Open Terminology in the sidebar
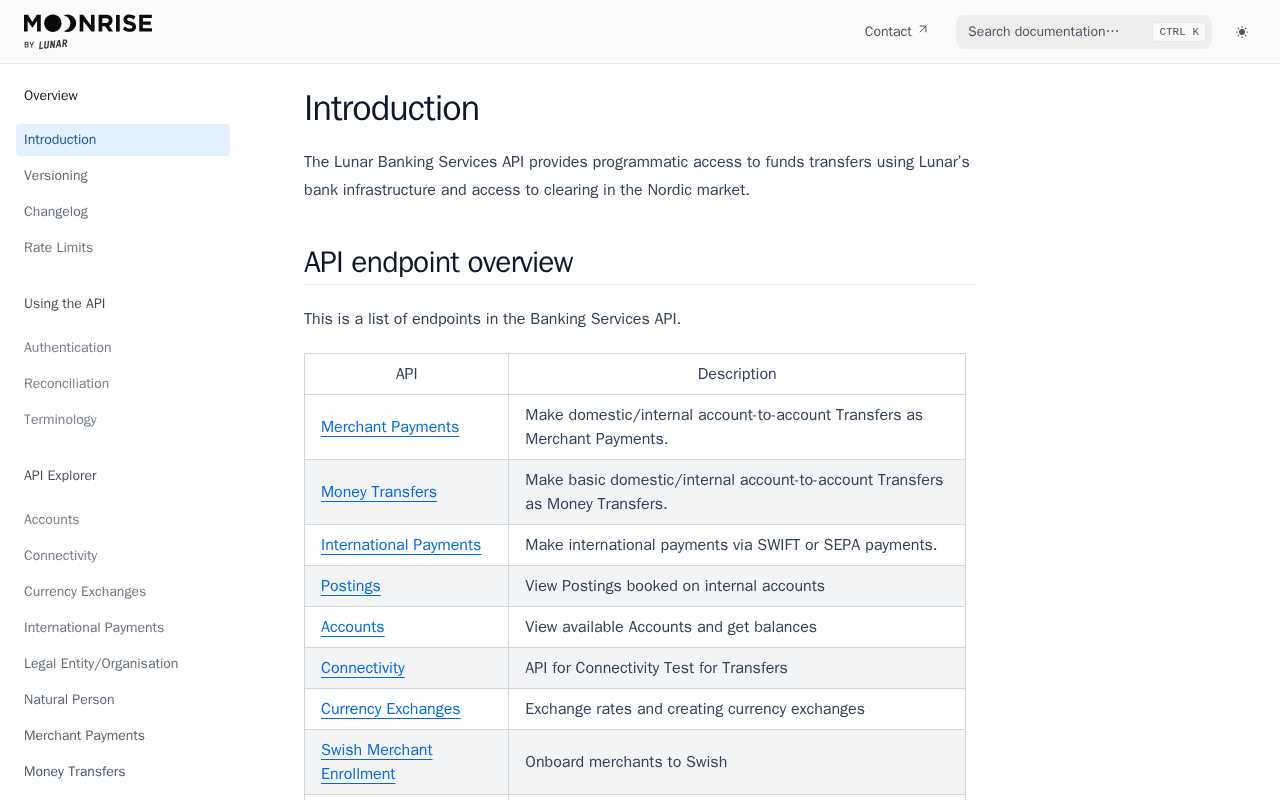 coord(60,420)
